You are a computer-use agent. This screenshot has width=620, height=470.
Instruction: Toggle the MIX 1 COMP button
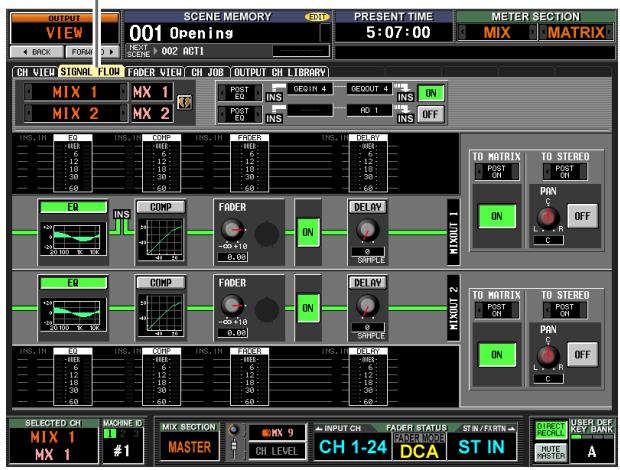161,207
